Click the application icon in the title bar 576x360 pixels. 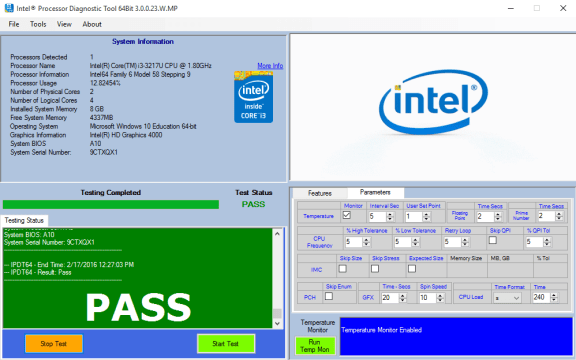pos(9,8)
